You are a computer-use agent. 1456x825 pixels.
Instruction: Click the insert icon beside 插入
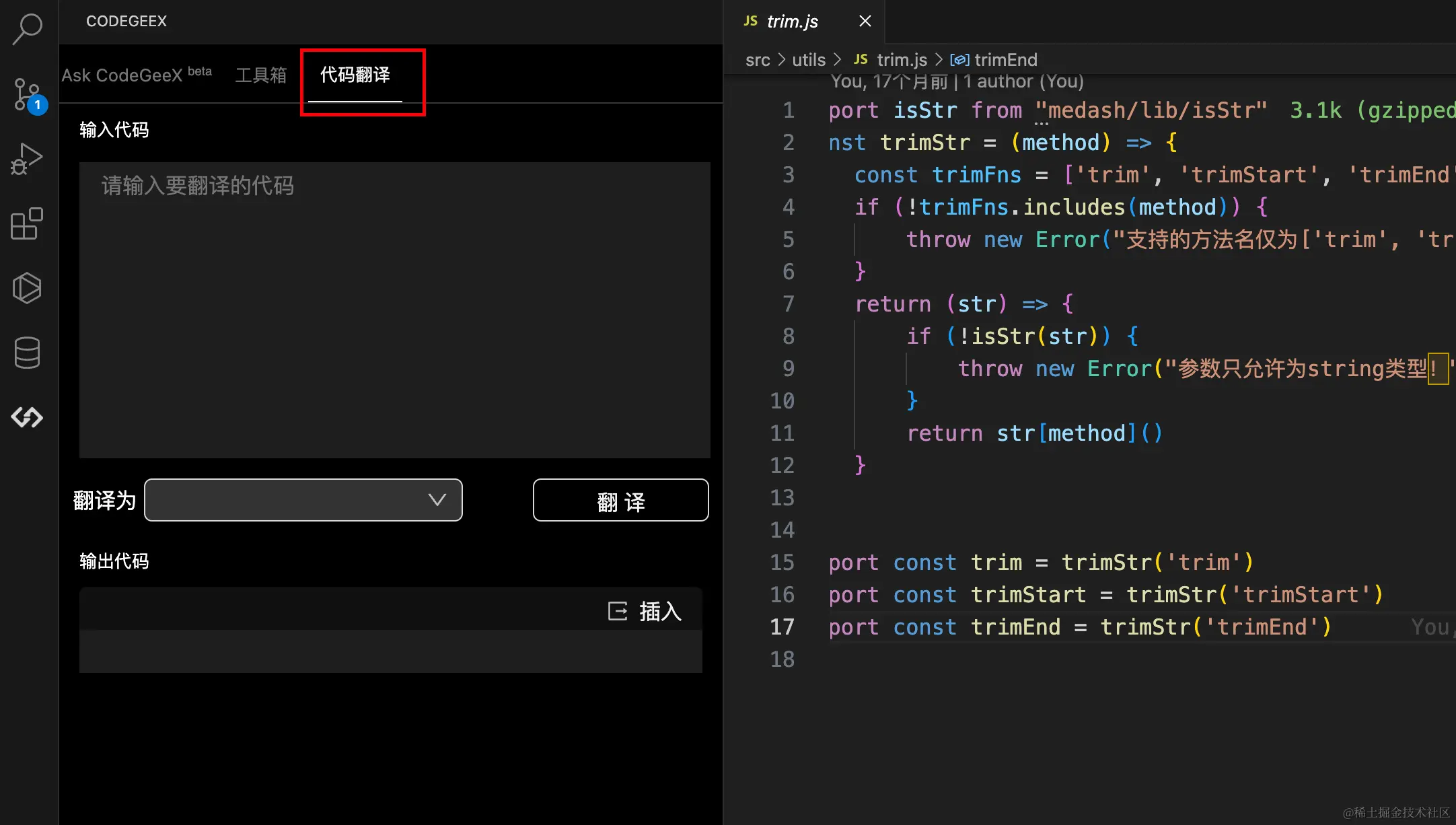(617, 611)
